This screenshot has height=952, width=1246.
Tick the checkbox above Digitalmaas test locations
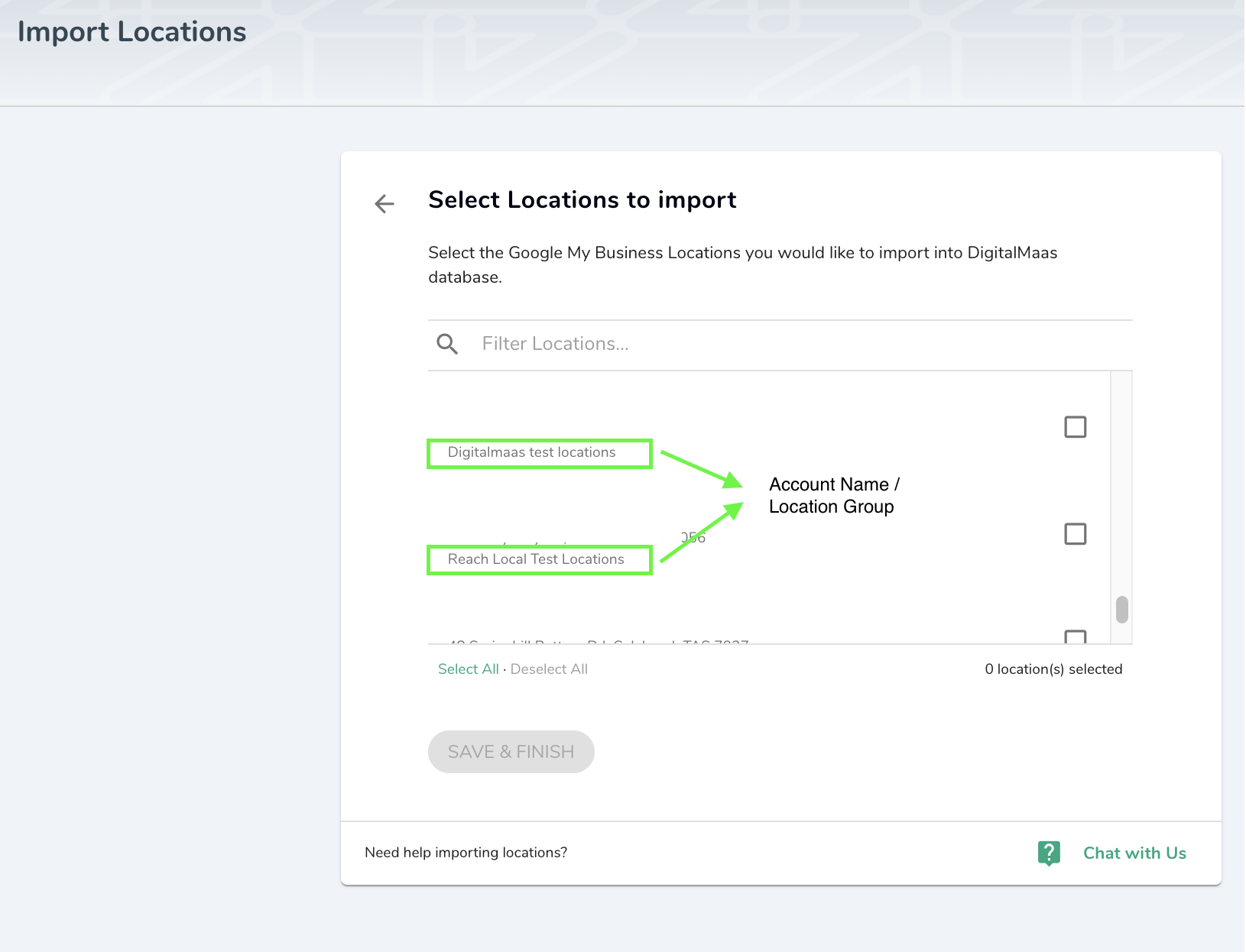click(x=1075, y=427)
